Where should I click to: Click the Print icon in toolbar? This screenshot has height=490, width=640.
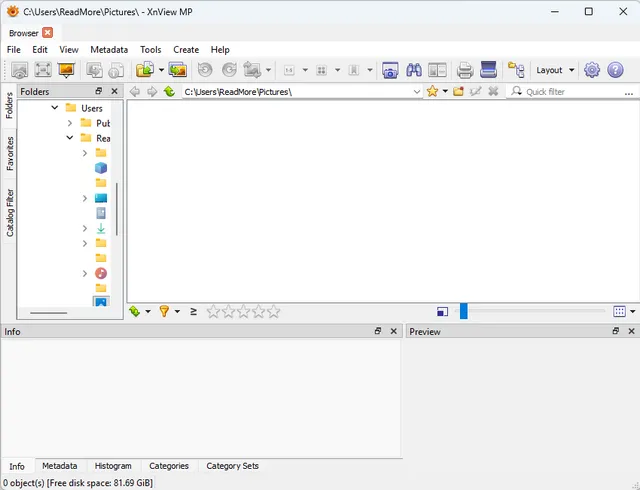pyautogui.click(x=465, y=70)
